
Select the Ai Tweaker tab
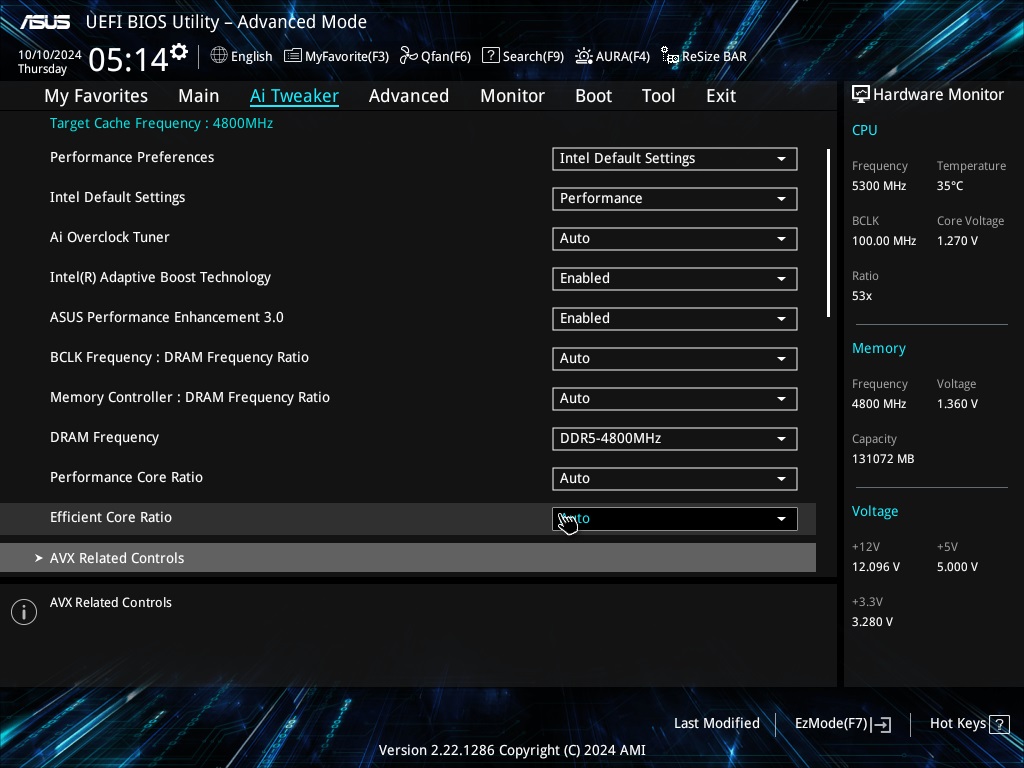(294, 95)
